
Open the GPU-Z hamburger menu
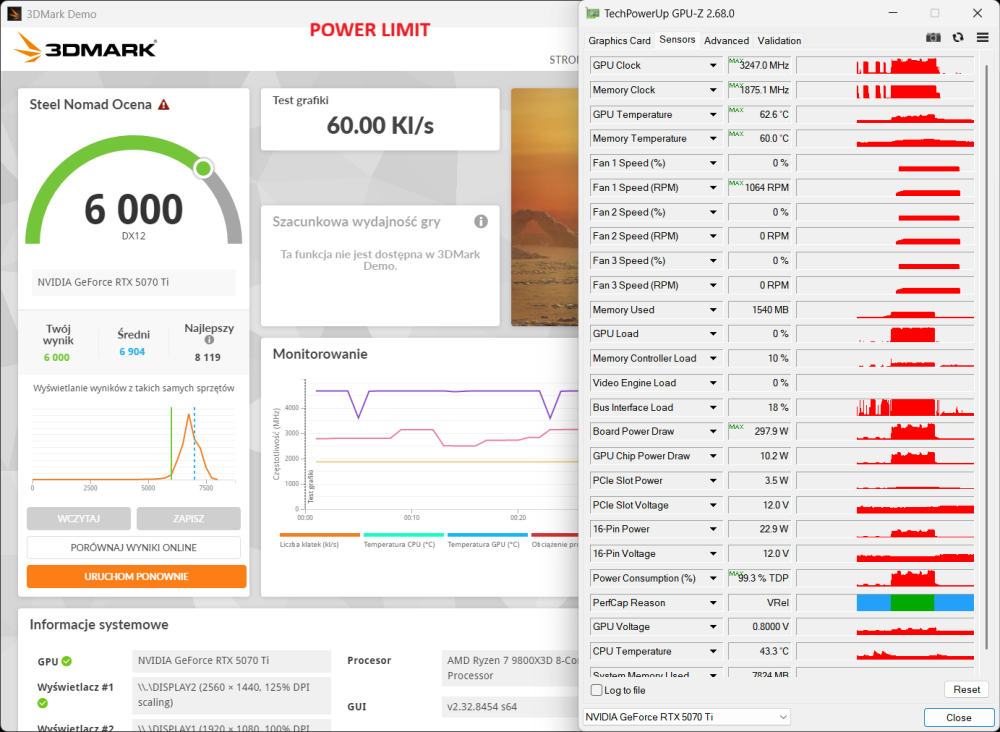pos(982,38)
